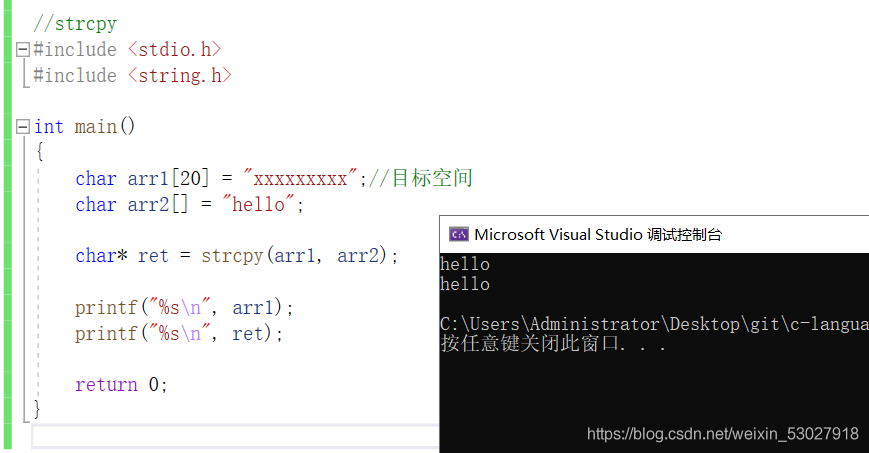Click the first hello output line in console

(x=465, y=264)
